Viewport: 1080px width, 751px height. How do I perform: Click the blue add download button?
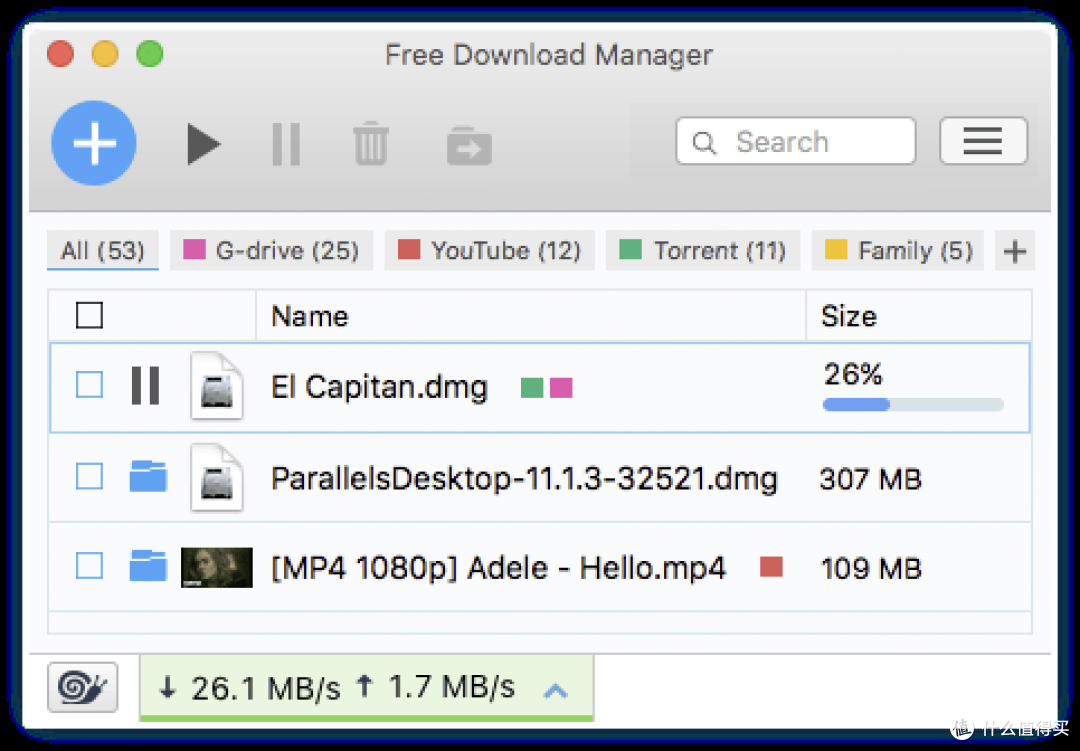pos(94,144)
